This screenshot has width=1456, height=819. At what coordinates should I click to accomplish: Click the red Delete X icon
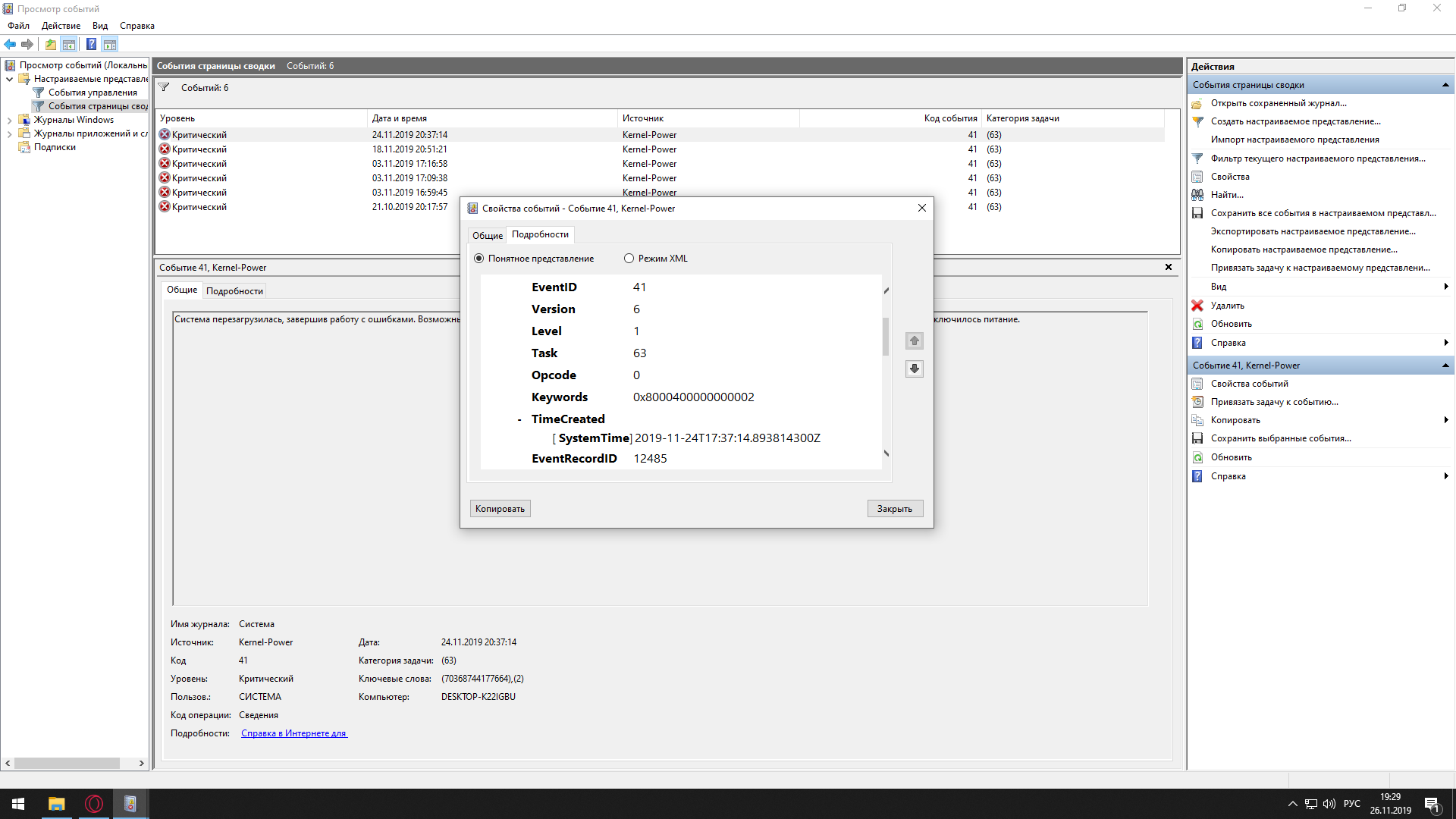[x=1197, y=306]
